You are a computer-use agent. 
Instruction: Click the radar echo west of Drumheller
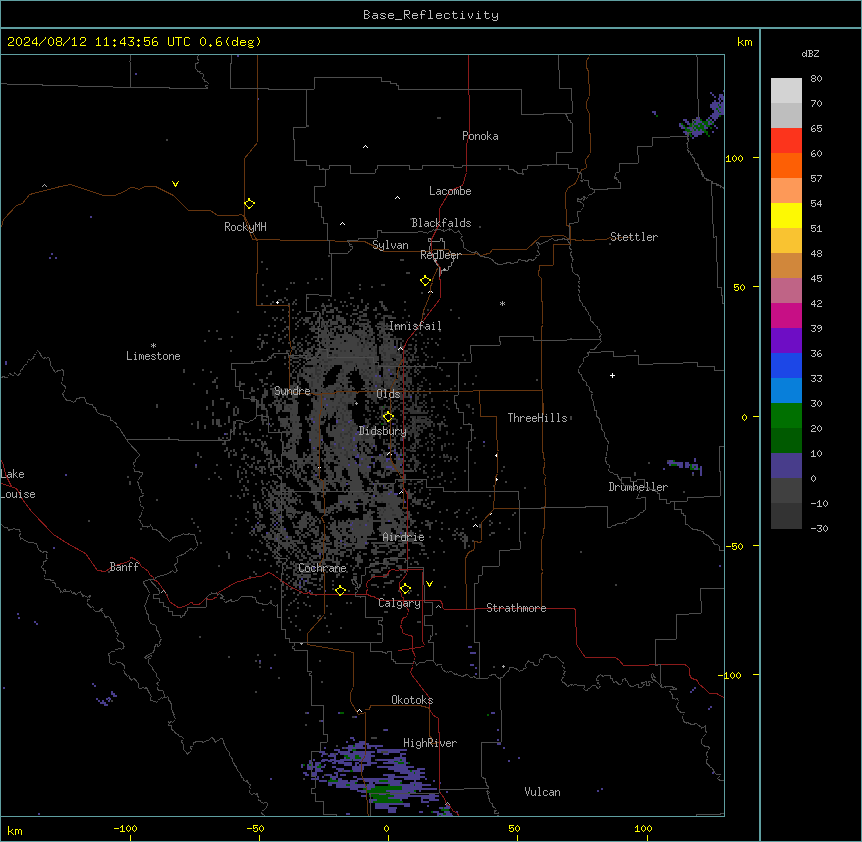pos(685,466)
